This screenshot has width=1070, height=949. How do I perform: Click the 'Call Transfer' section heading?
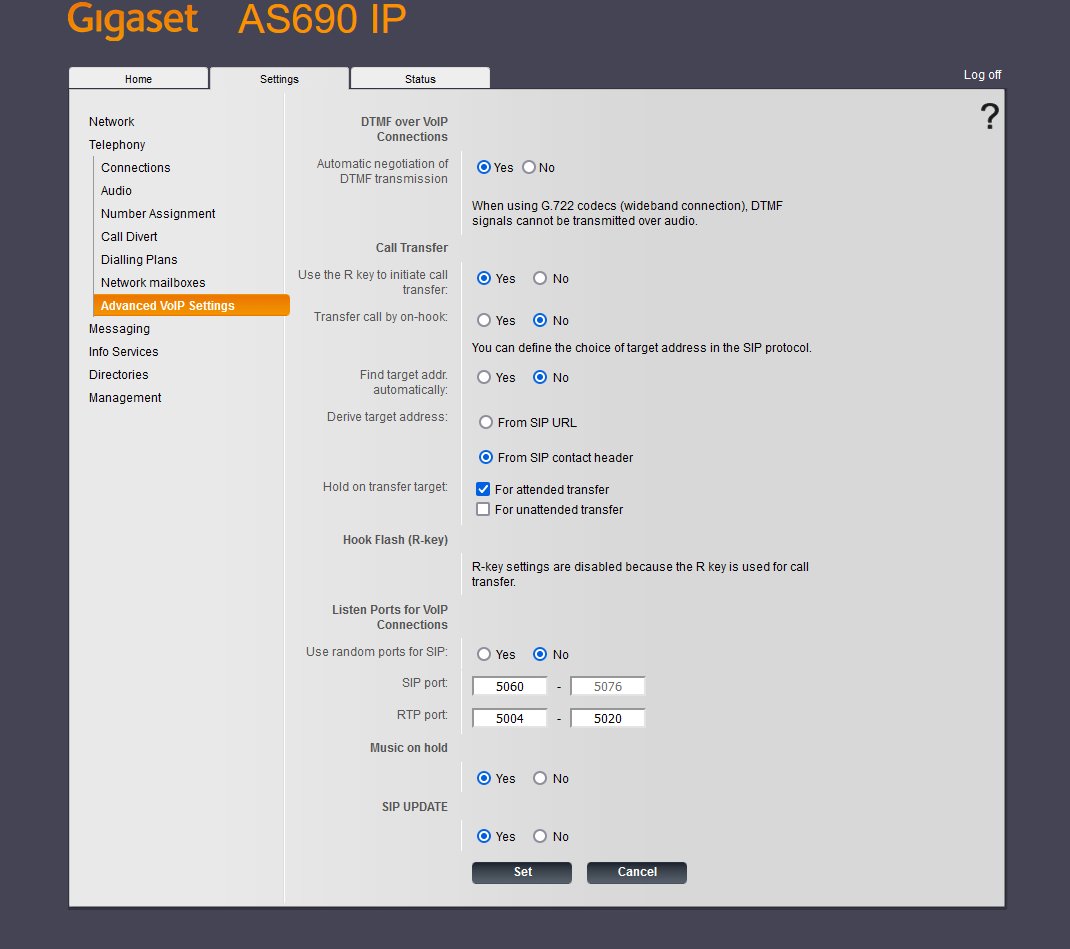click(x=411, y=248)
